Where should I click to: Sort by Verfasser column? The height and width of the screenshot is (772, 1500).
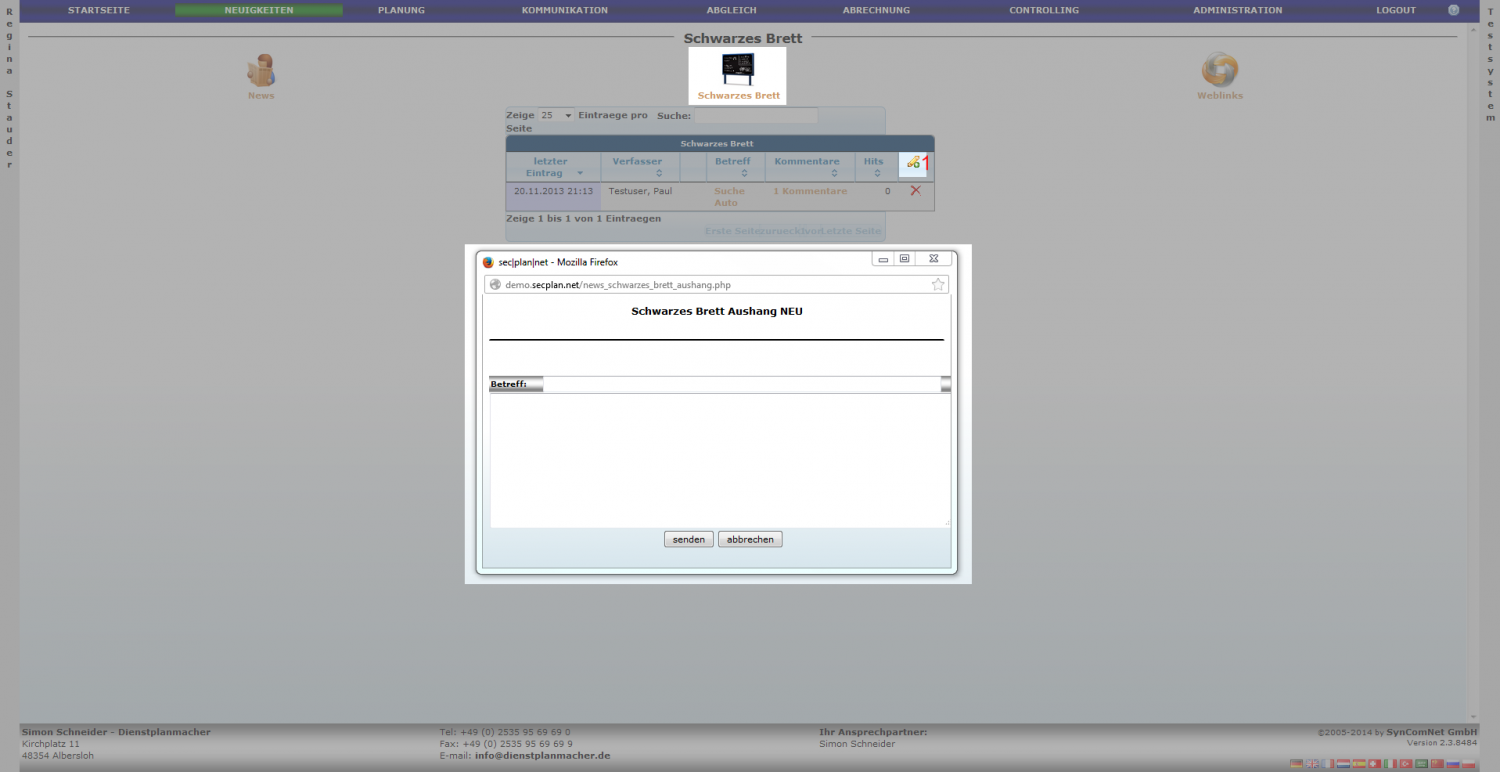tap(638, 167)
